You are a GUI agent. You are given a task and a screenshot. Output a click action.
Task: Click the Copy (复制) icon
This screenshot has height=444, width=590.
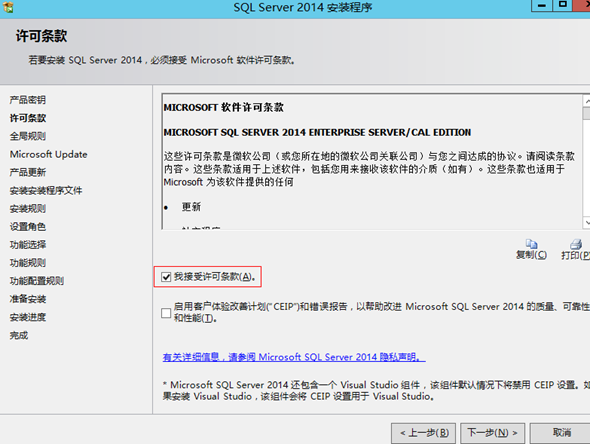(x=531, y=244)
